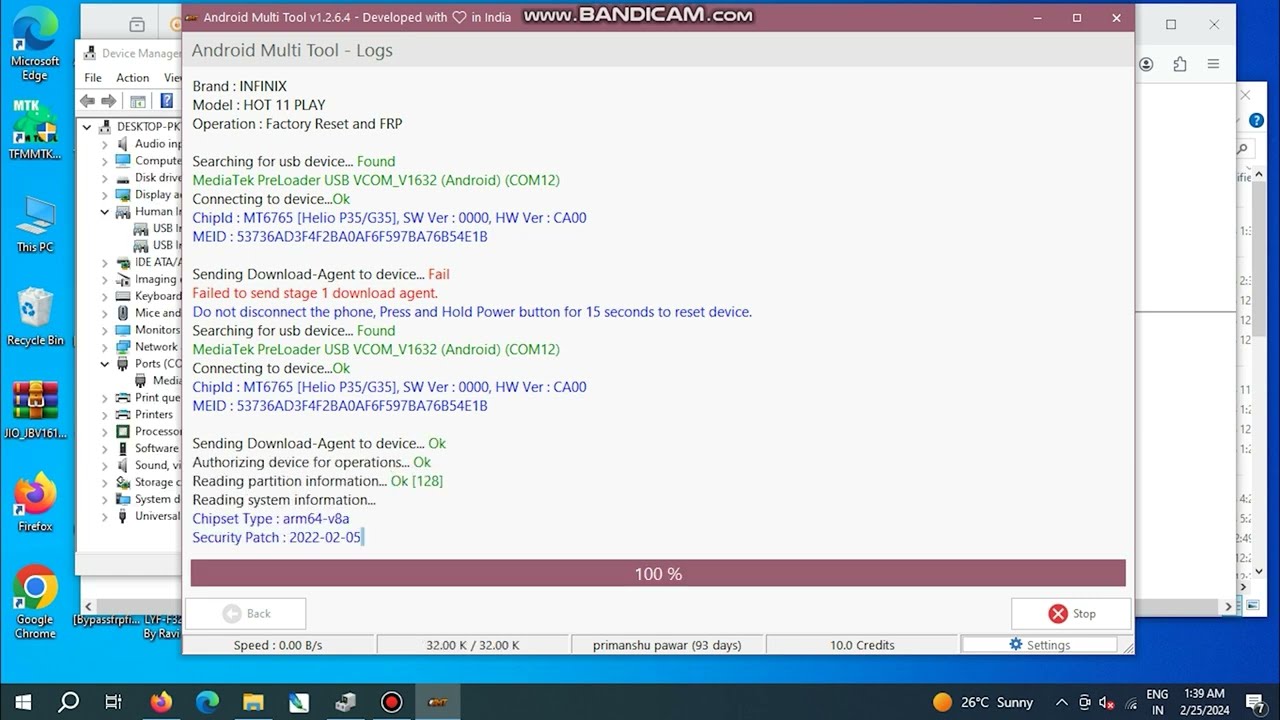Expand the Audio inputs category
Image resolution: width=1280 pixels, height=720 pixels.
coord(104,144)
